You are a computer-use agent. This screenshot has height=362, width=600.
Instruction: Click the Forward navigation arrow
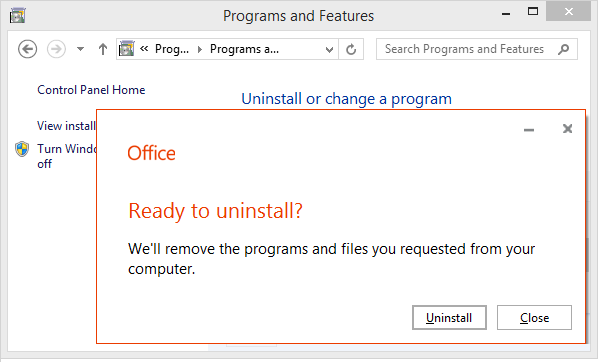[56, 49]
